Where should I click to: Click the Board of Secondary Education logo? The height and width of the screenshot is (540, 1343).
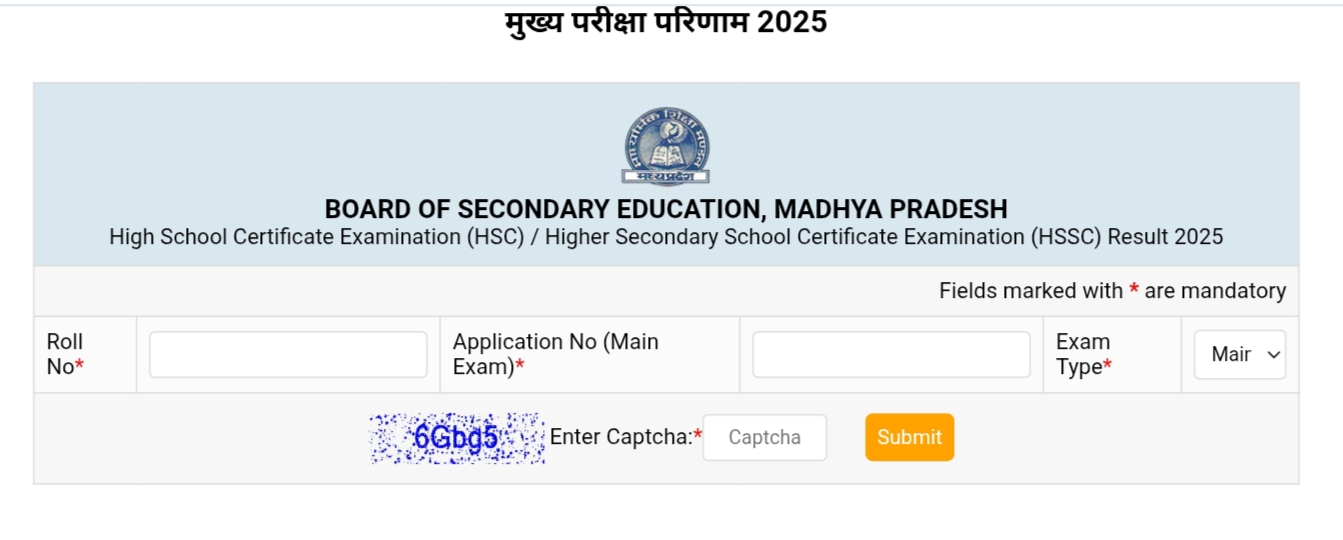[x=666, y=147]
